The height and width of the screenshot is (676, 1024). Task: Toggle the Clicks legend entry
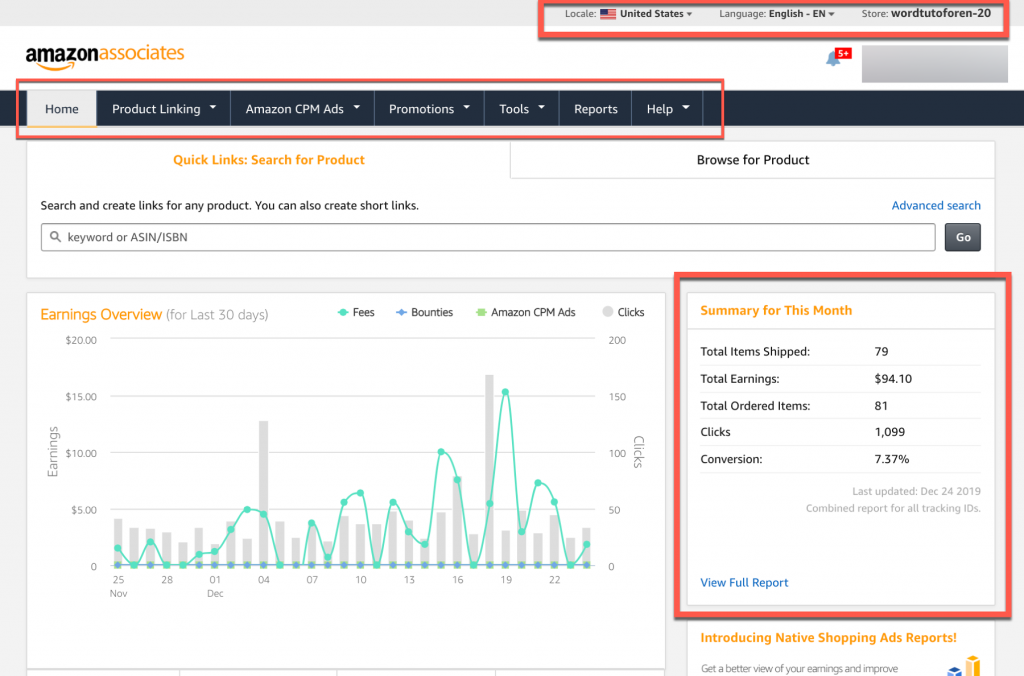[x=622, y=312]
